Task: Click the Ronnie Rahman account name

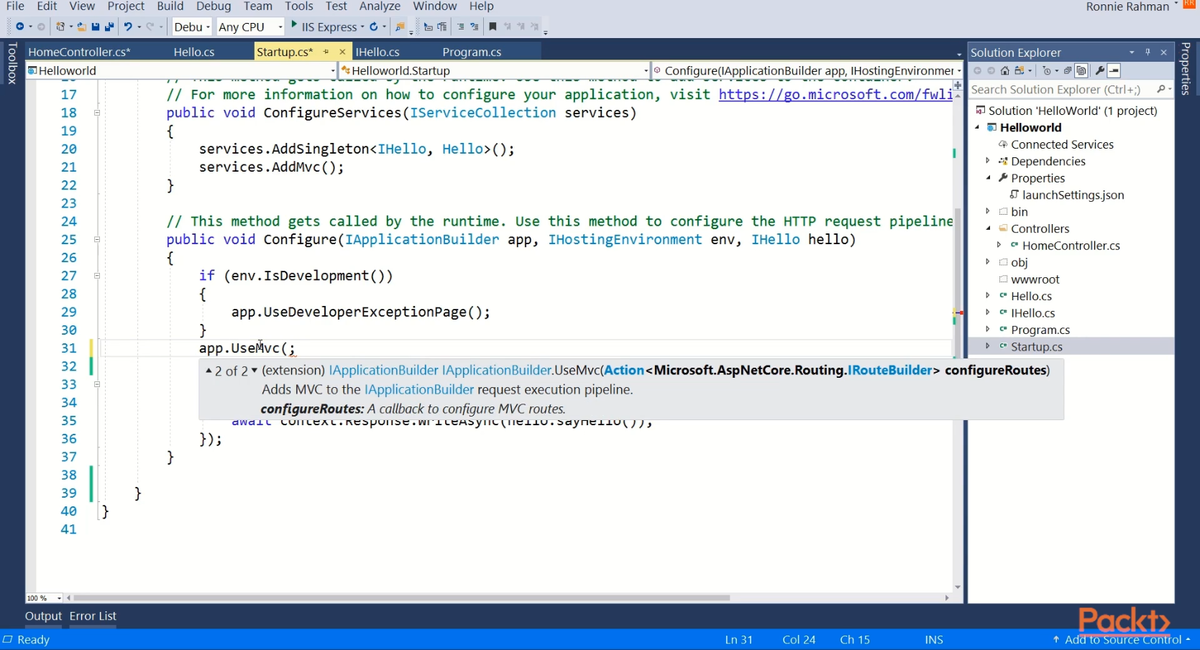Action: pyautogui.click(x=1127, y=6)
